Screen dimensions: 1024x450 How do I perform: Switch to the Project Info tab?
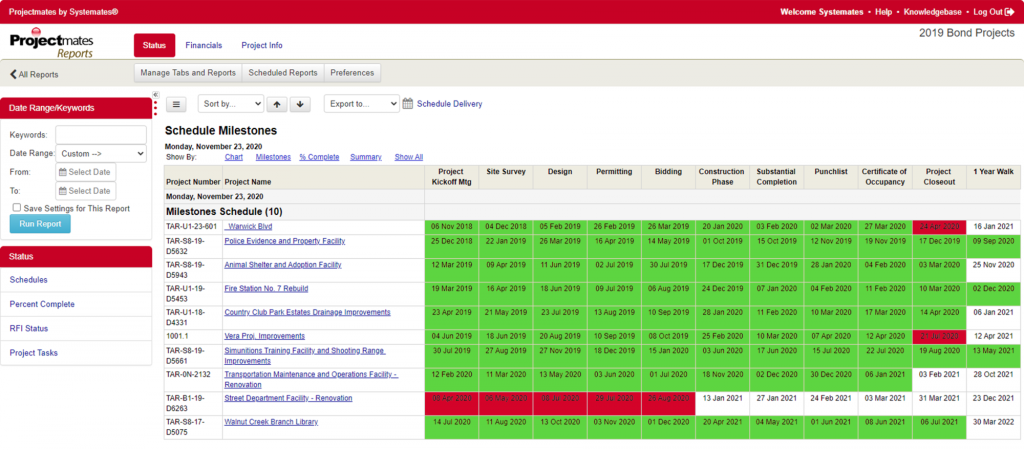[x=262, y=46]
